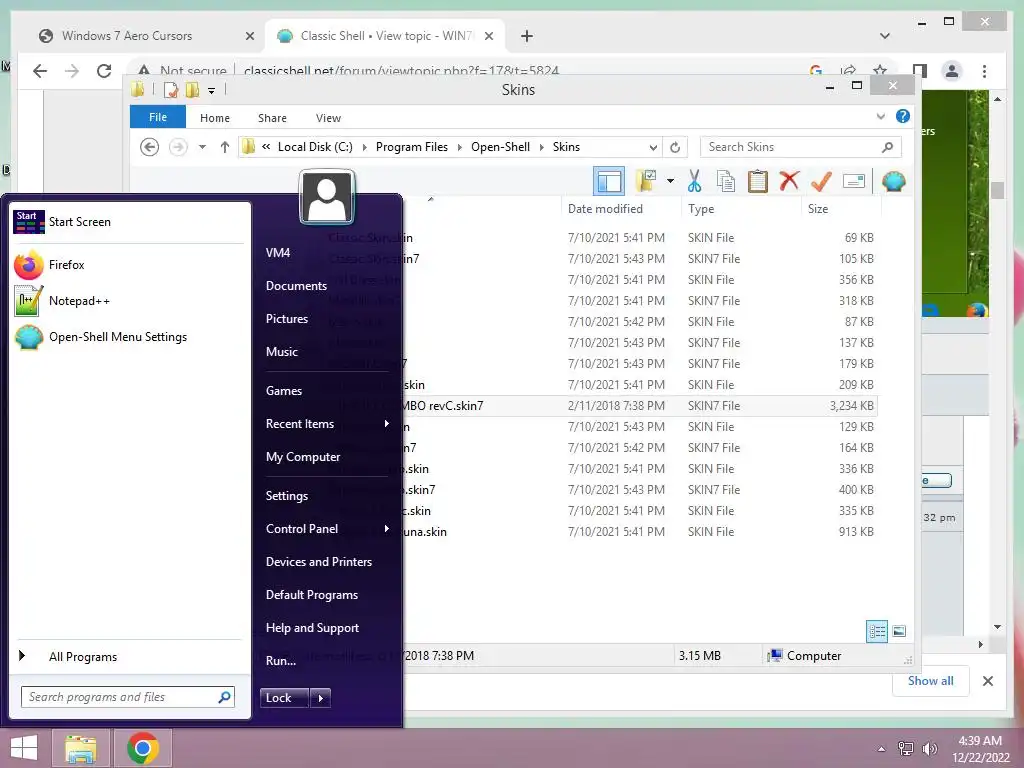This screenshot has width=1024, height=768.
Task: Open Classic Explorer settings shell icon
Action: tap(893, 181)
